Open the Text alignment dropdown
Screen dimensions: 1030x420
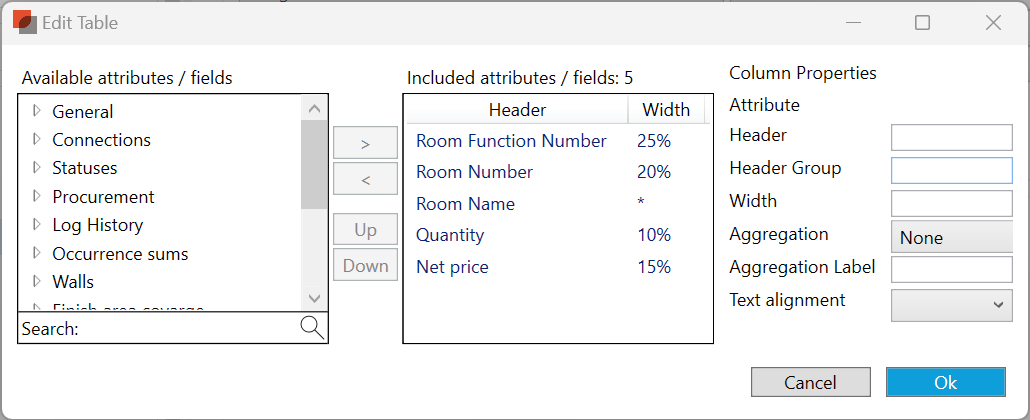click(x=951, y=305)
